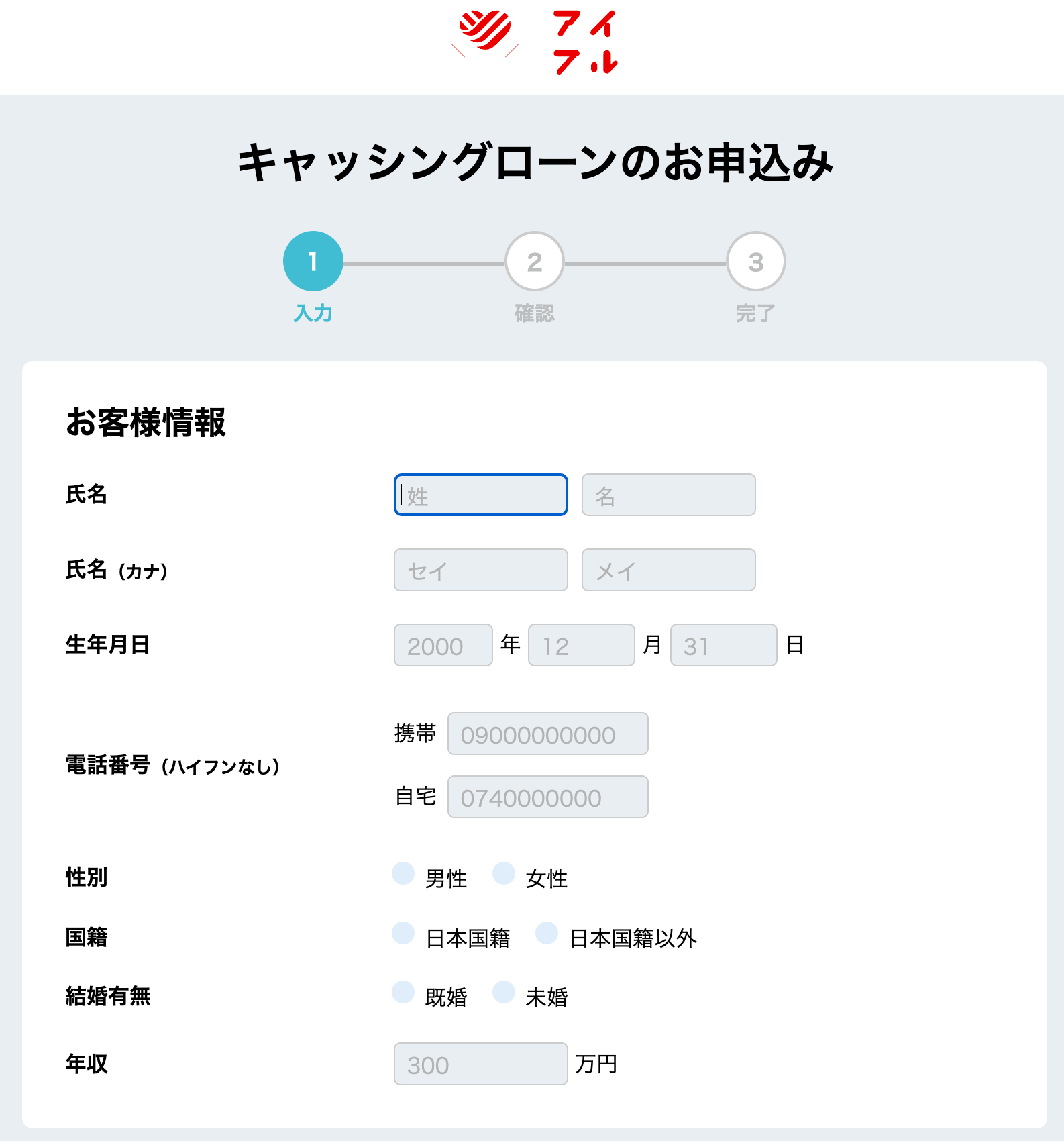The width and height of the screenshot is (1064, 1141).
Task: Click the birth year field 2000
Action: [x=443, y=645]
